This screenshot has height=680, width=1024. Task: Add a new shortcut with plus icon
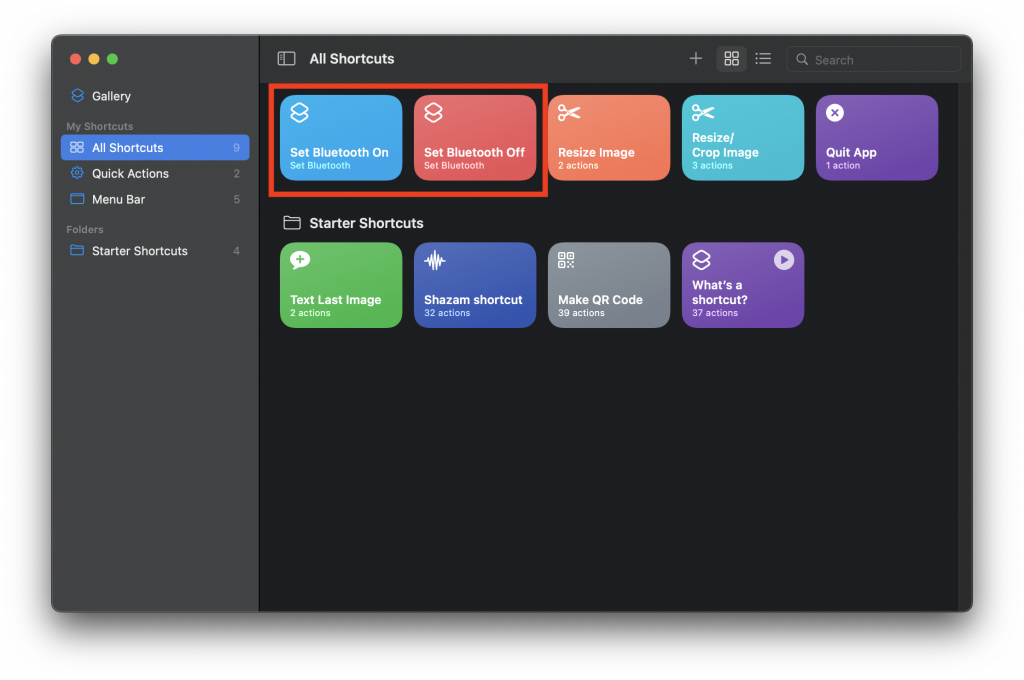[696, 59]
